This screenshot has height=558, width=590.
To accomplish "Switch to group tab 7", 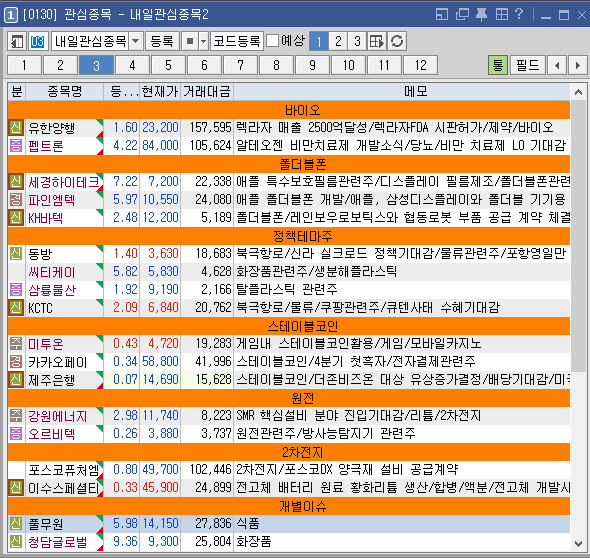I will 240,65.
